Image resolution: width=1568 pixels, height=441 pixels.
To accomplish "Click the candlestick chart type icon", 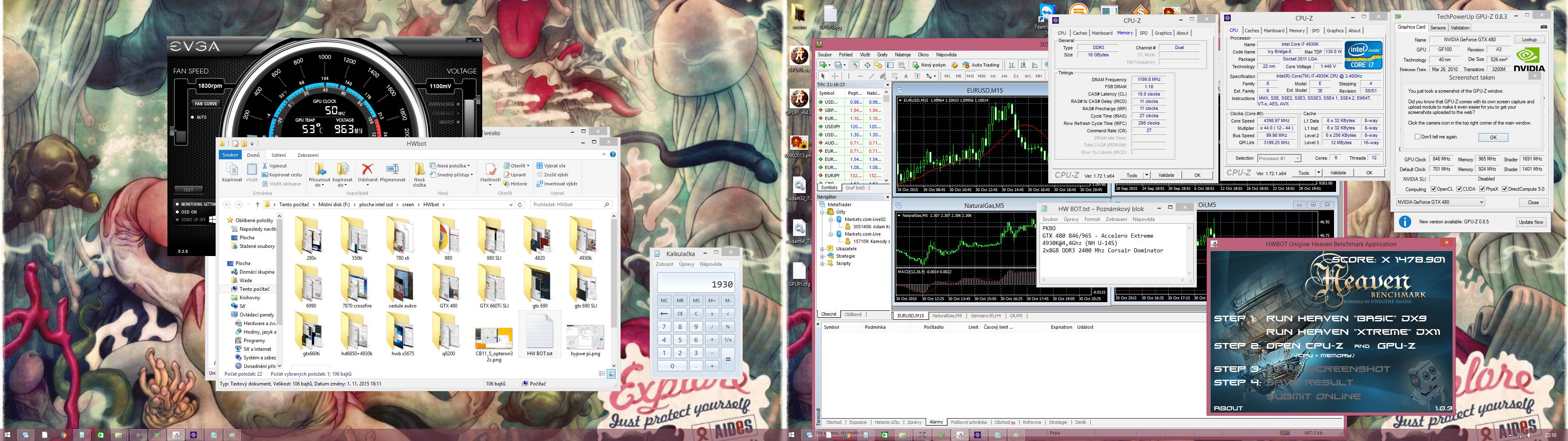I will [1023, 65].
